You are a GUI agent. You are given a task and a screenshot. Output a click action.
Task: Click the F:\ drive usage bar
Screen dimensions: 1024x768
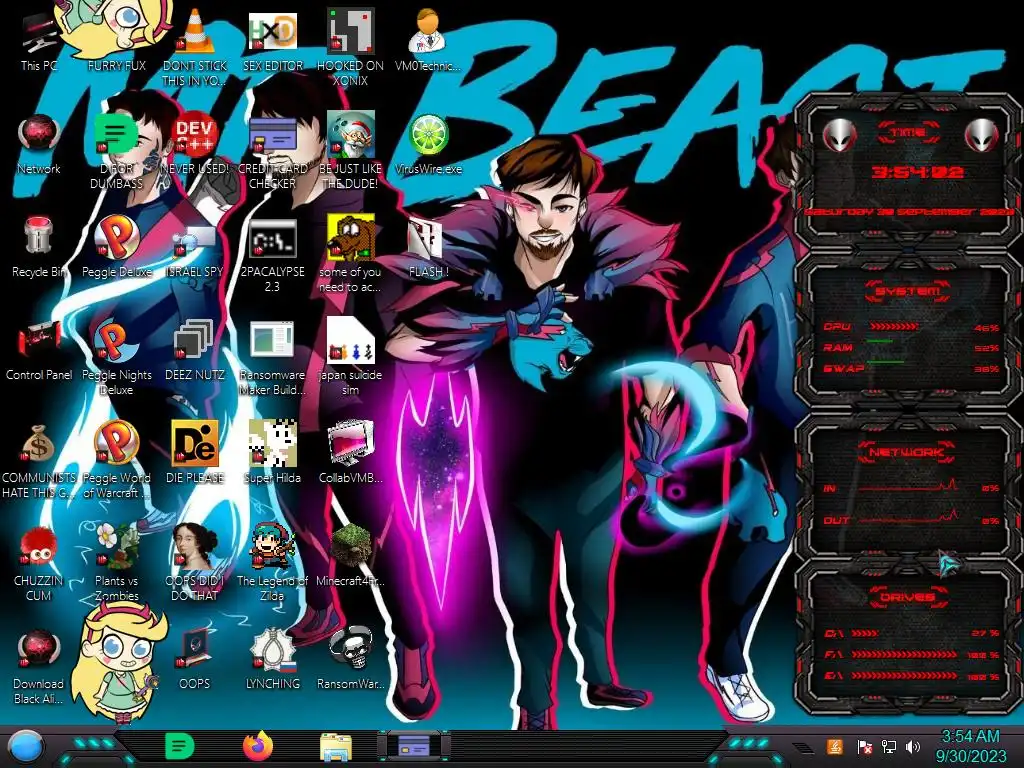tap(905, 654)
